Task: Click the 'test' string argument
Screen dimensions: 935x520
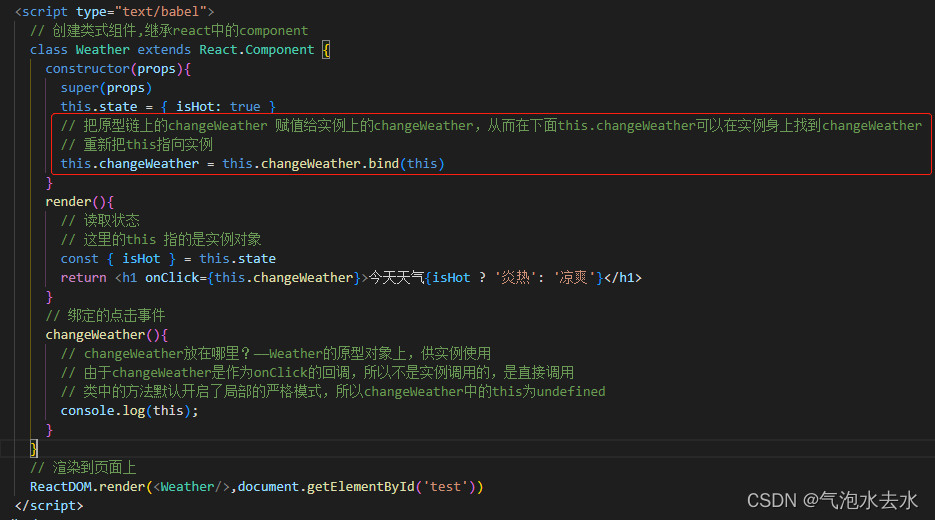Action: point(445,487)
